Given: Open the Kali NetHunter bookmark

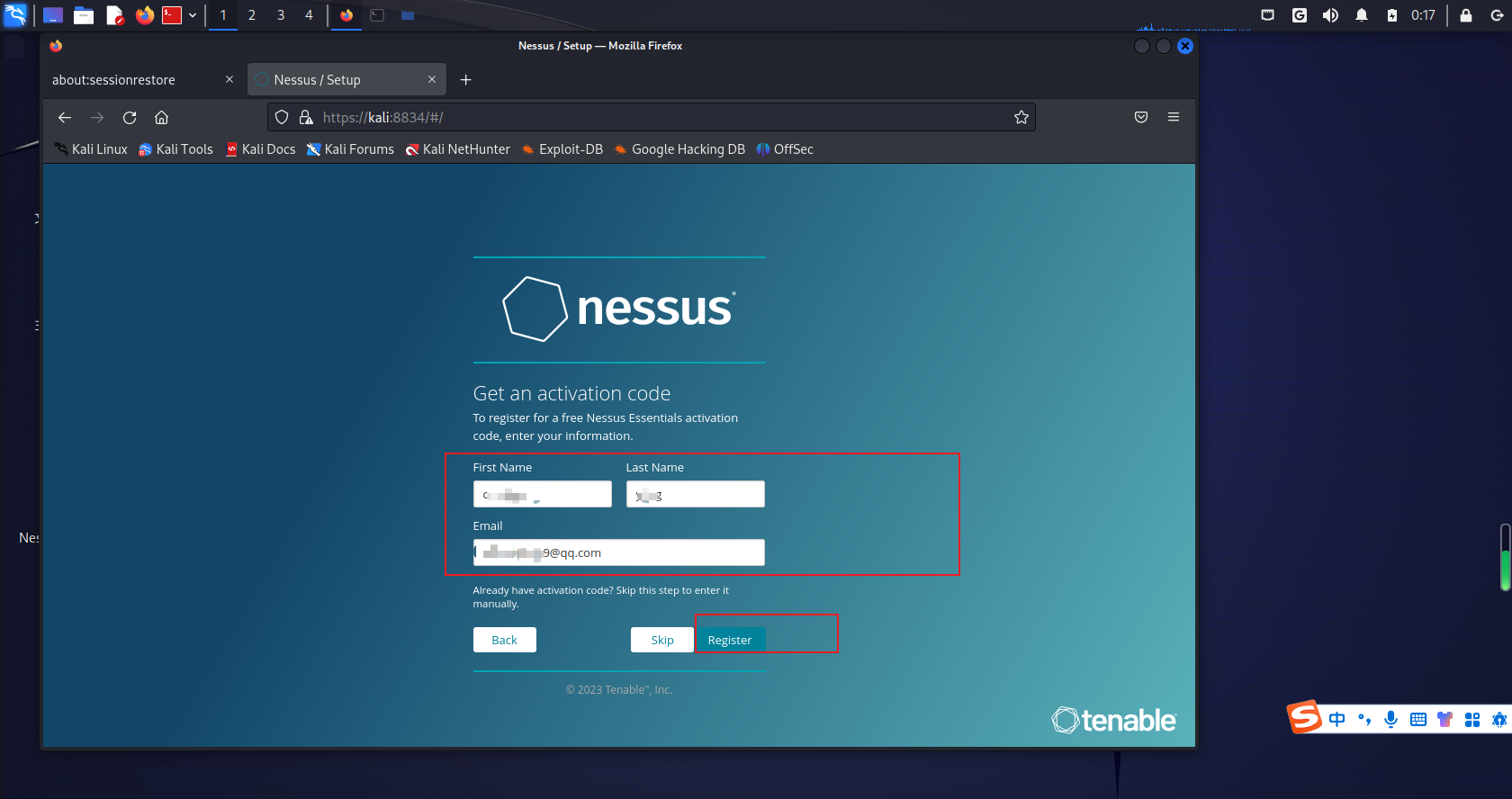Looking at the screenshot, I should pos(458,149).
